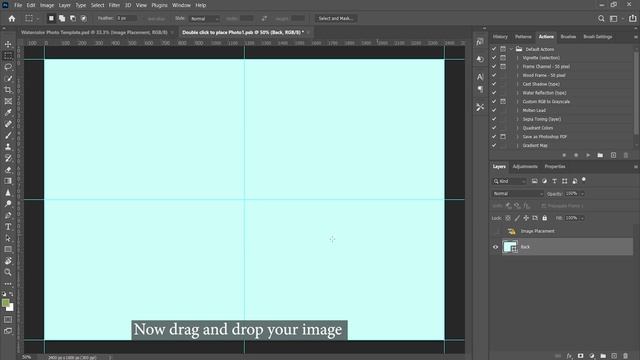Click Create new action icon in Actions panel

[613, 155]
